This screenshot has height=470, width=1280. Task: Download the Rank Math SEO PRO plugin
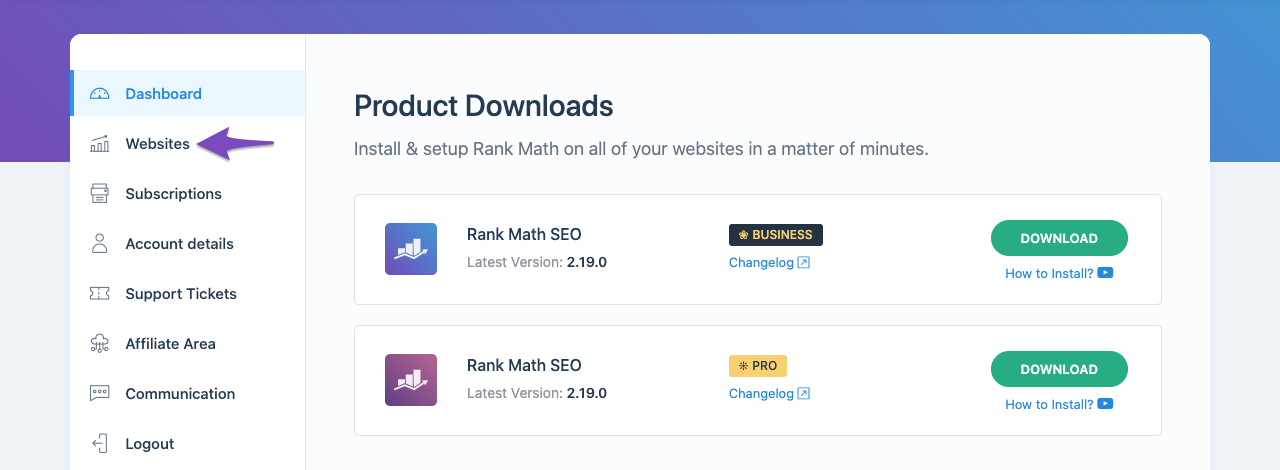1059,369
